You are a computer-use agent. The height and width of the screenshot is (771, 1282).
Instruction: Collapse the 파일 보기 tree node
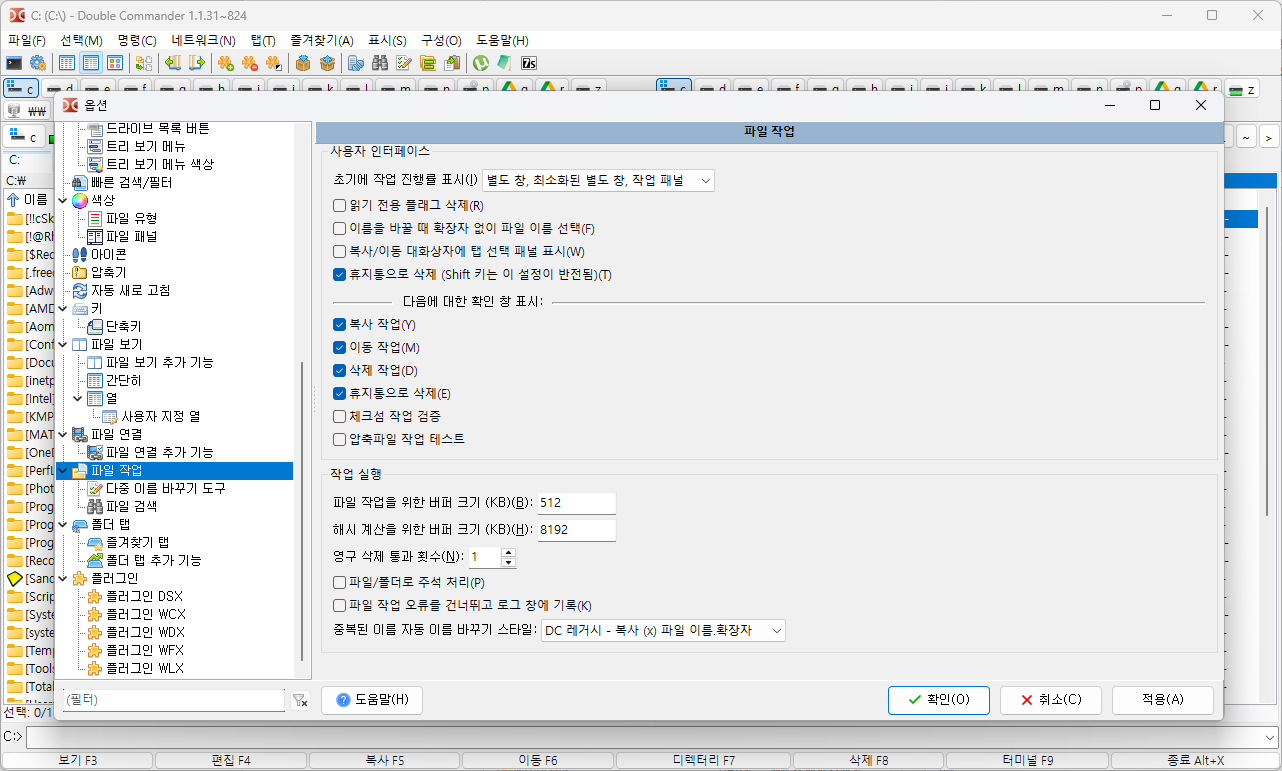[x=64, y=344]
